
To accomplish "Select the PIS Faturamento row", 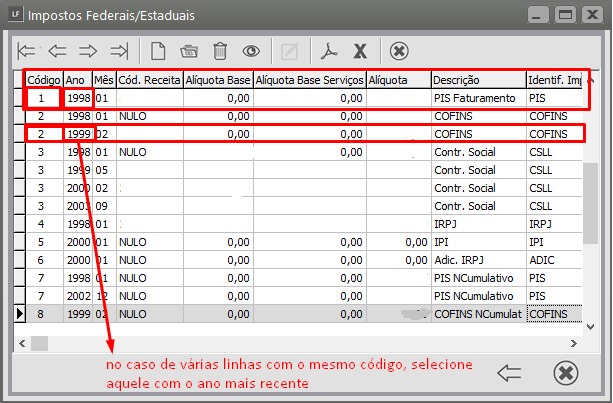I will [x=476, y=98].
